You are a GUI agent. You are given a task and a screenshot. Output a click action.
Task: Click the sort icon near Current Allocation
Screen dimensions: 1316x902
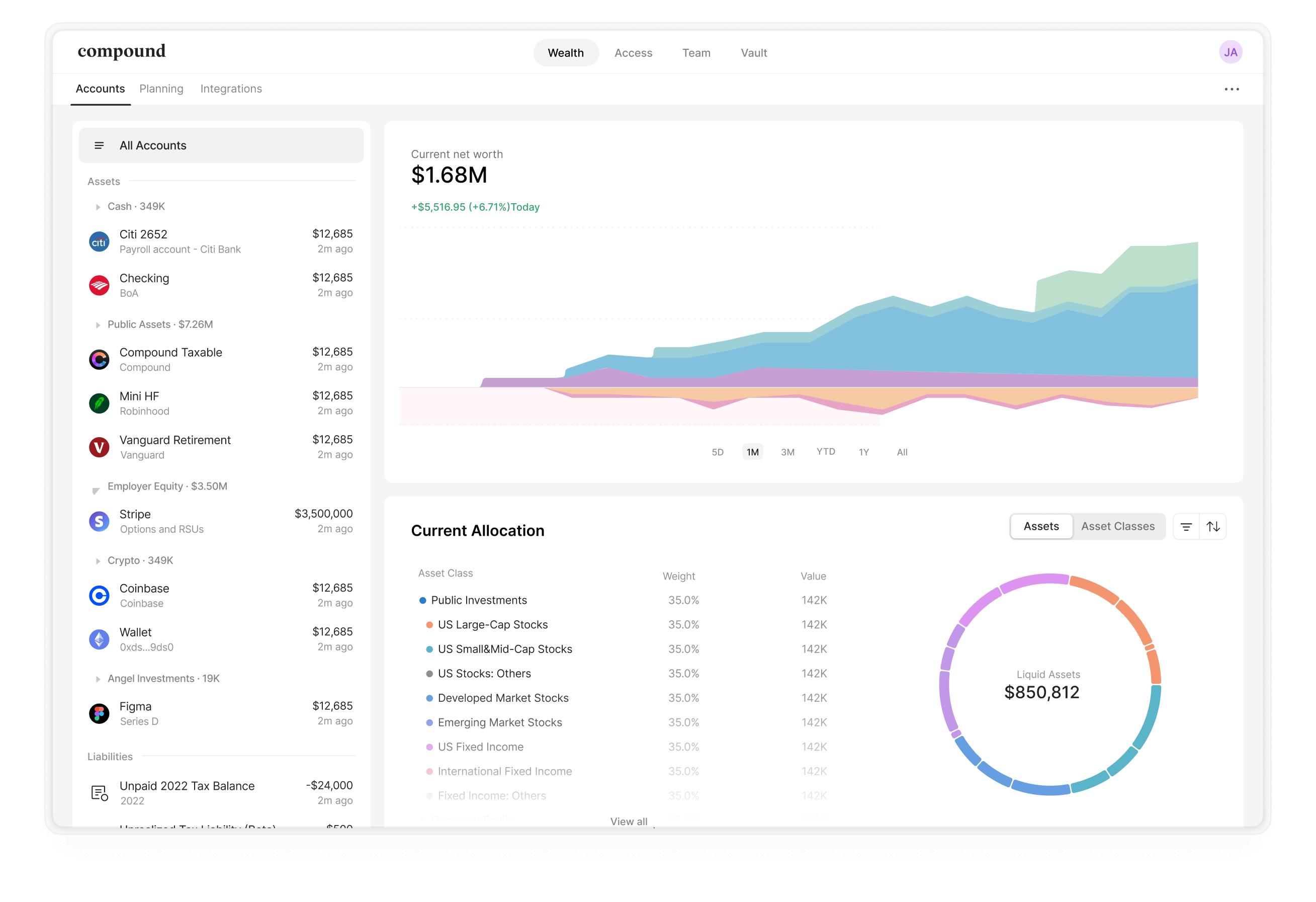[x=1214, y=526]
